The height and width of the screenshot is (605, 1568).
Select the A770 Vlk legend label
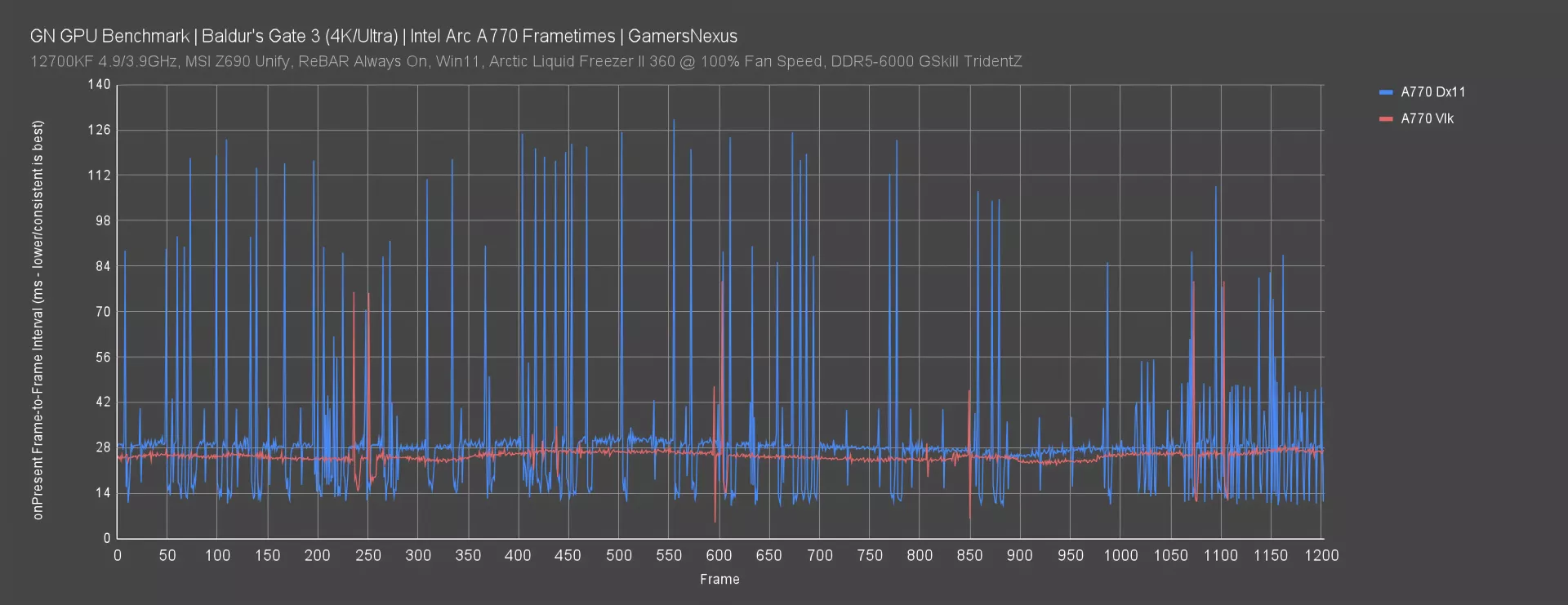pos(1427,119)
